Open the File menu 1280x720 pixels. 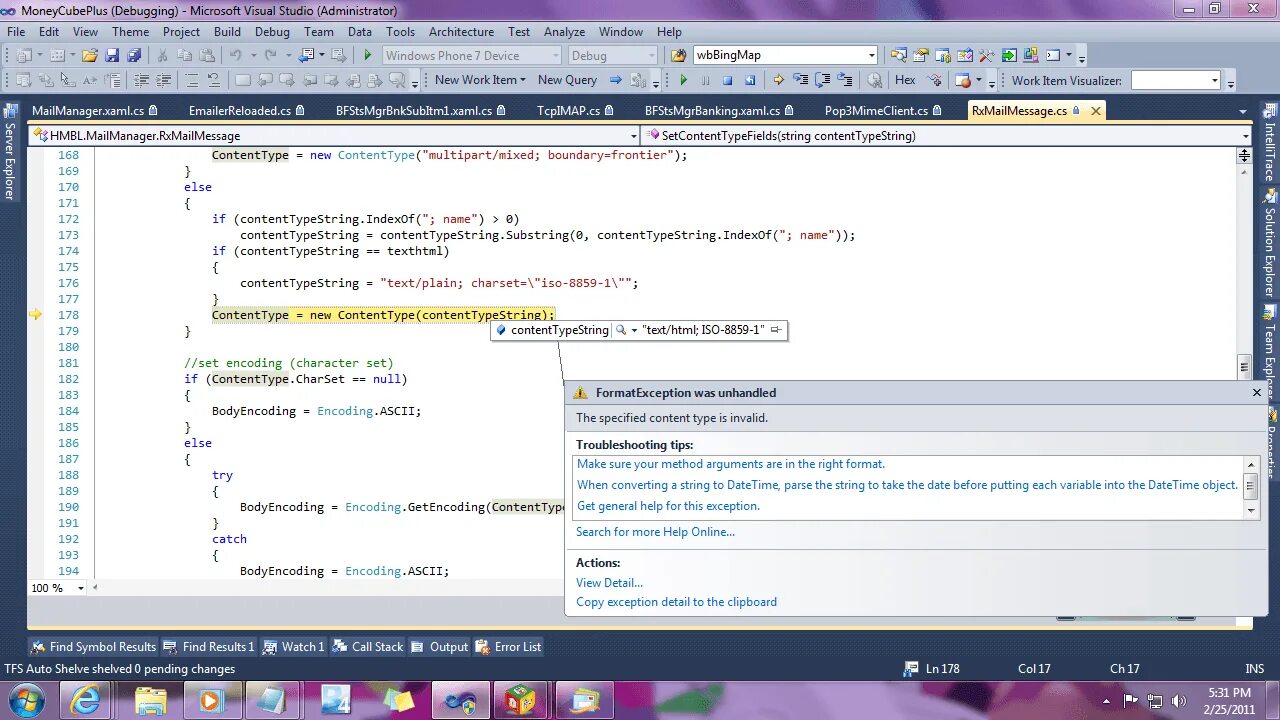click(16, 32)
